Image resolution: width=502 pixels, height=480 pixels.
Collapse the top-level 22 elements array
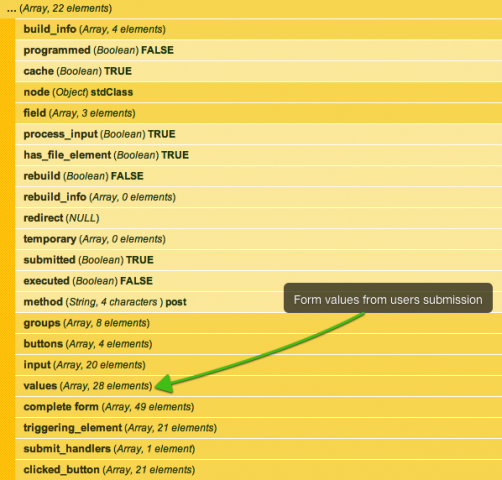click(x=251, y=8)
